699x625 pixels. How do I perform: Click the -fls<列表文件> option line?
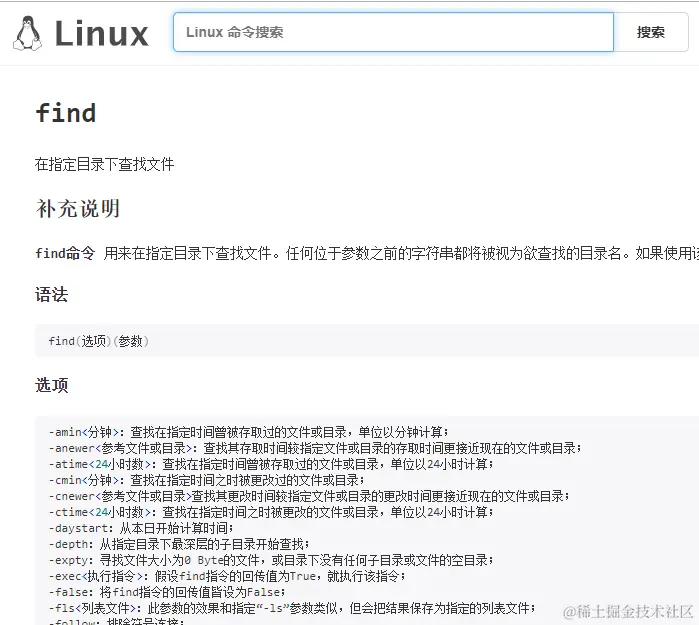pos(292,609)
